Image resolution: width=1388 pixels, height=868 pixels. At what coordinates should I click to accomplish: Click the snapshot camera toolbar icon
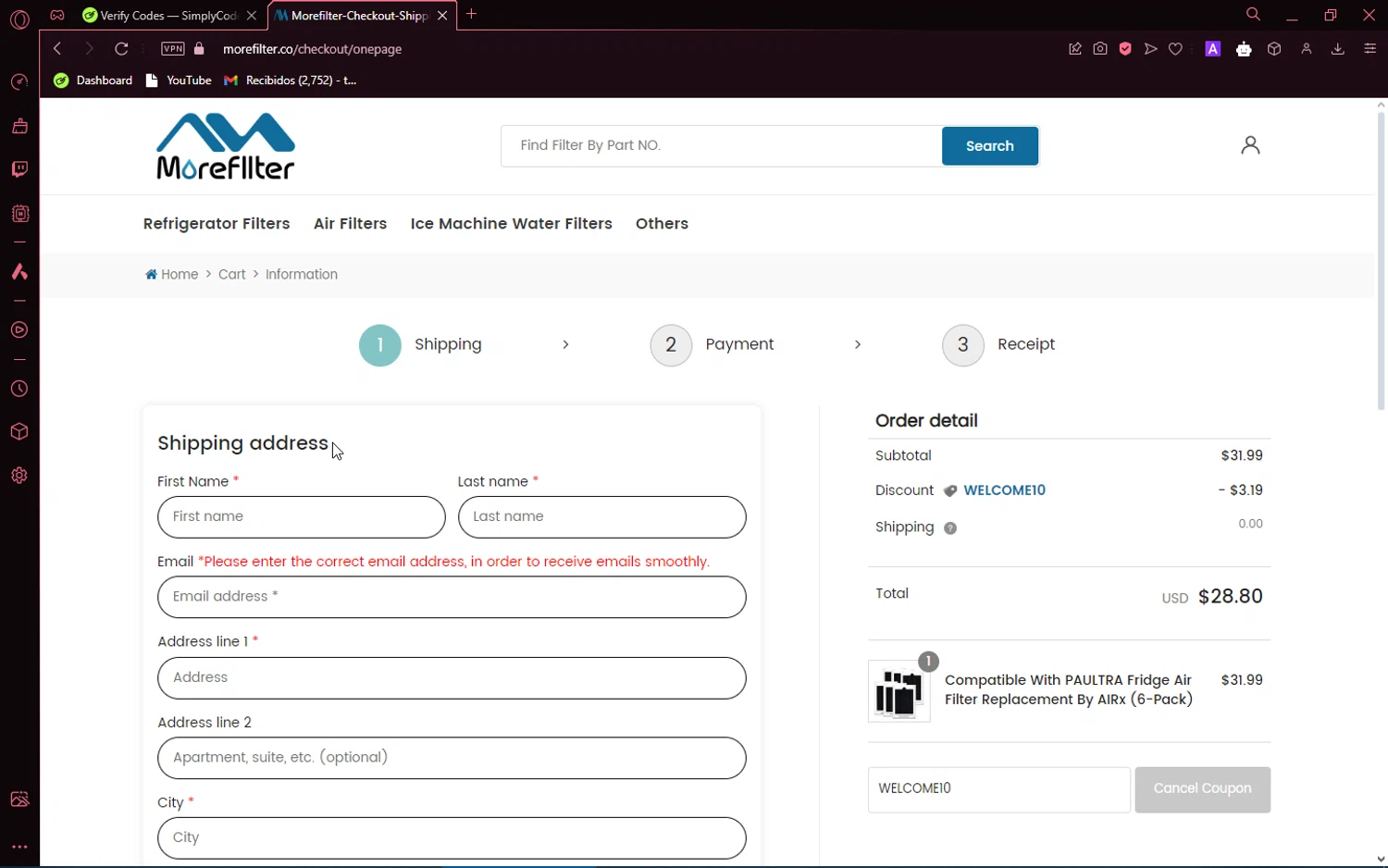click(x=1100, y=49)
